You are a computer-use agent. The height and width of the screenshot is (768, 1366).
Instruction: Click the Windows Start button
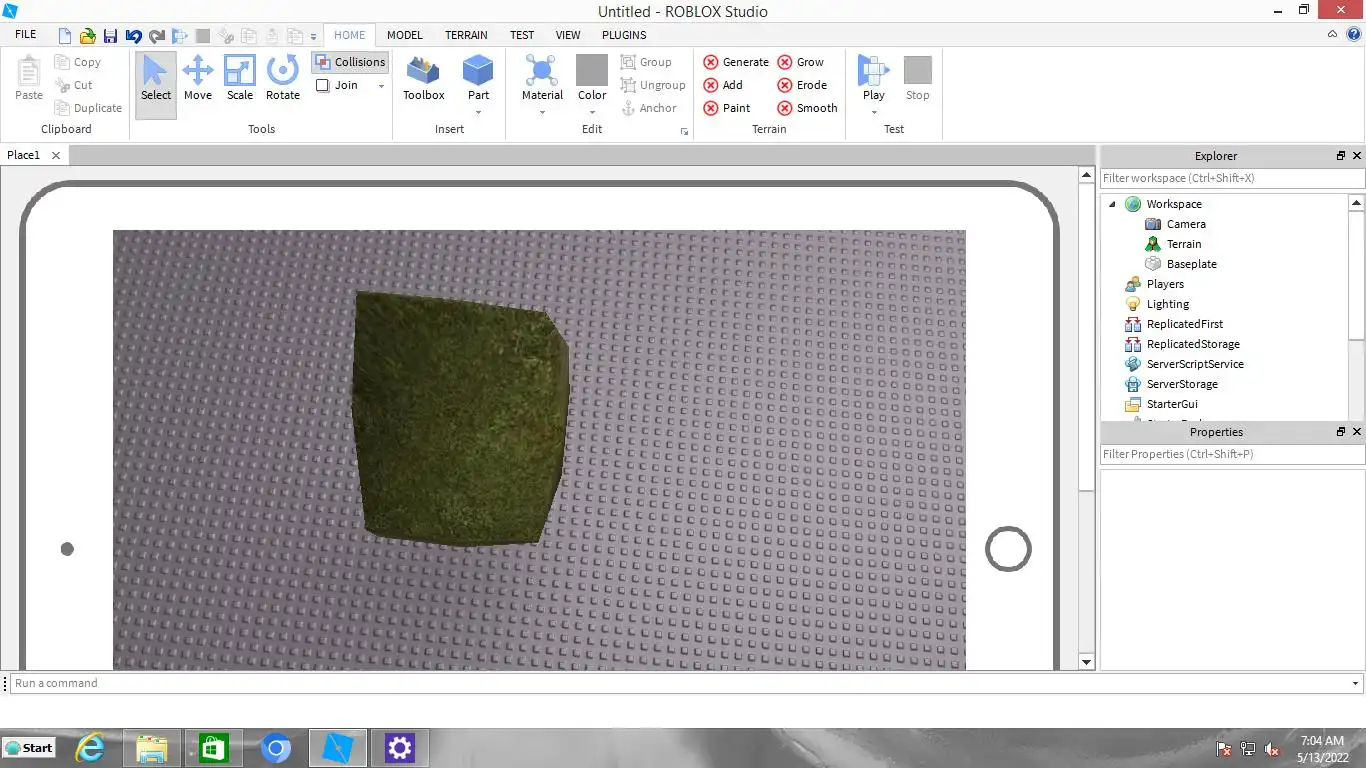point(29,748)
